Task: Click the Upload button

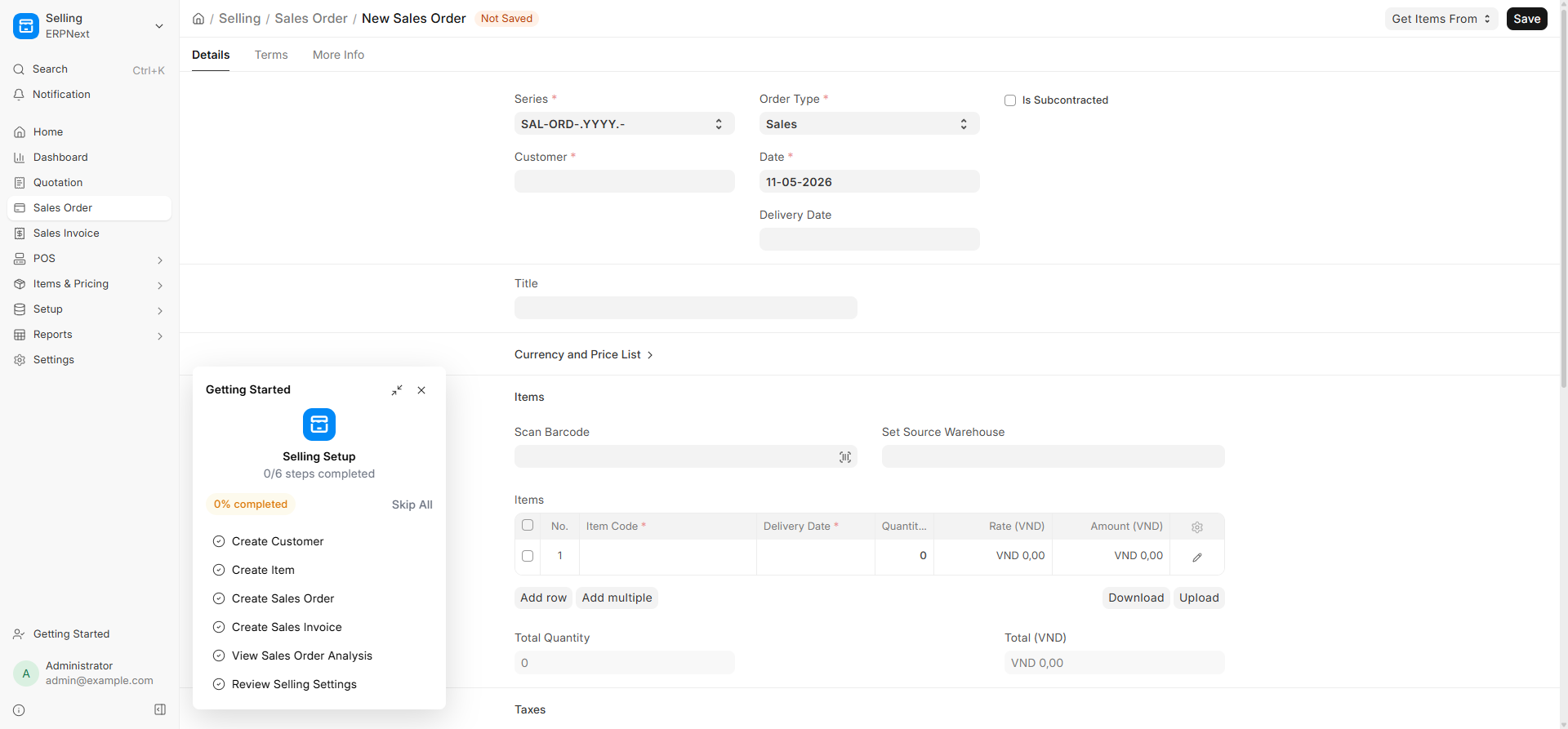Action: 1199,598
